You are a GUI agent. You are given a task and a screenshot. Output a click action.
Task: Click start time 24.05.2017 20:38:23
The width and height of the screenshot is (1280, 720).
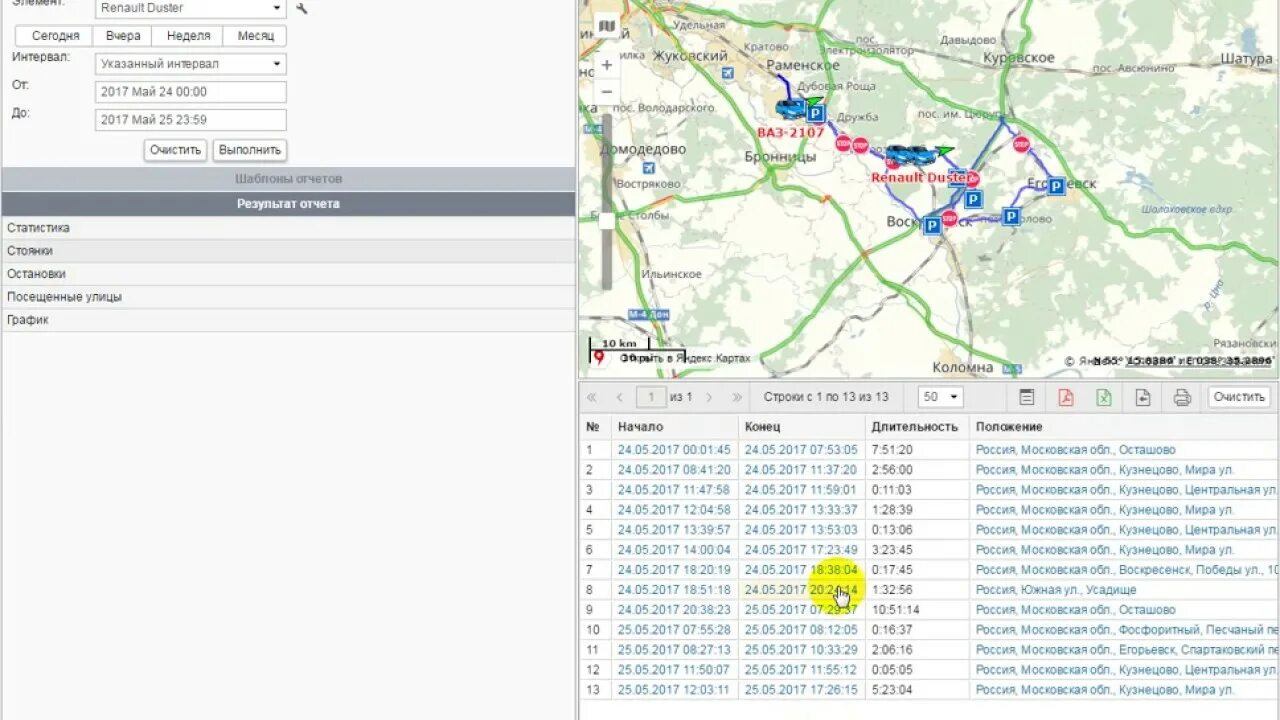[x=674, y=610]
